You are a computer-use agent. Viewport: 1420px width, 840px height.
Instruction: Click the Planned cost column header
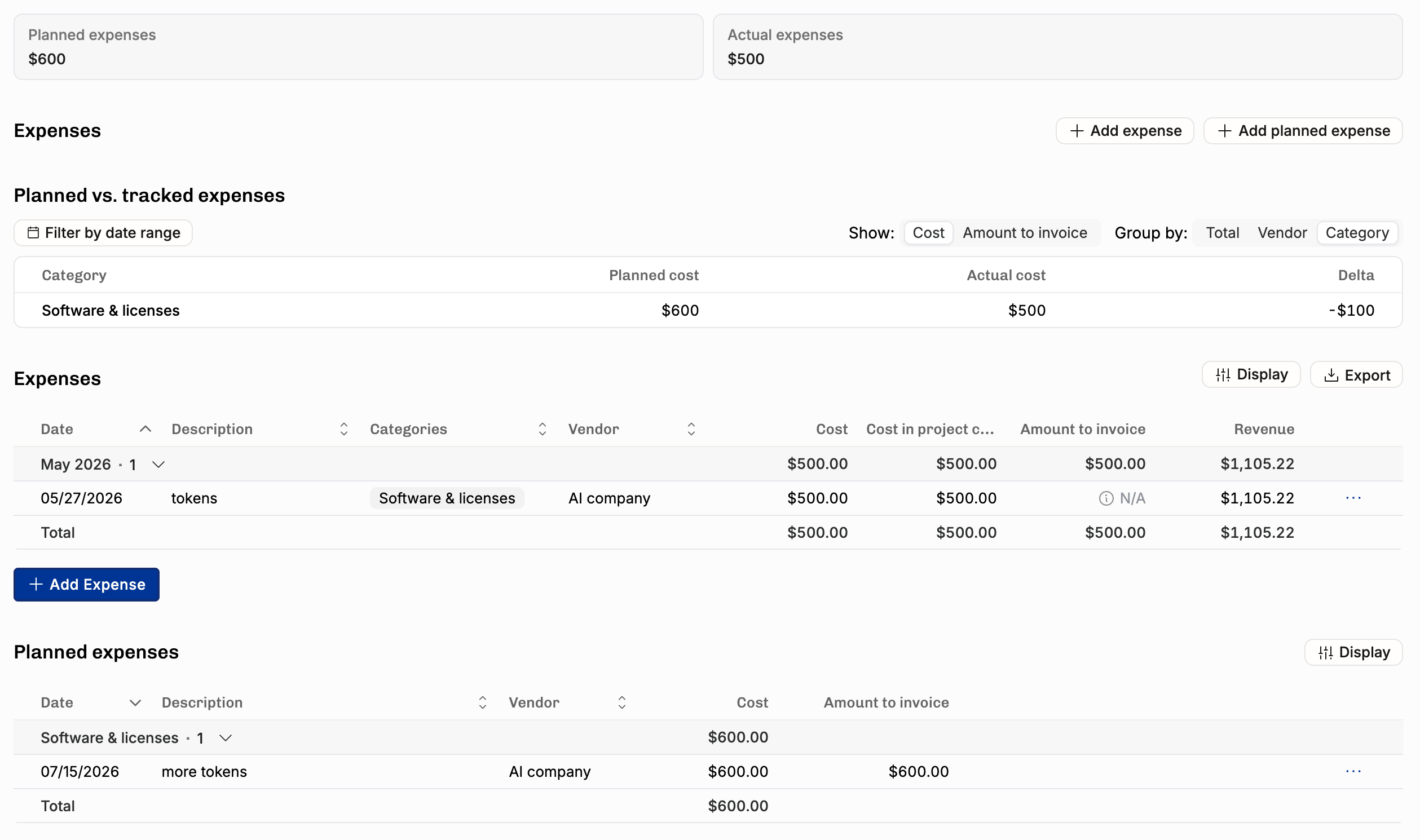click(x=654, y=275)
